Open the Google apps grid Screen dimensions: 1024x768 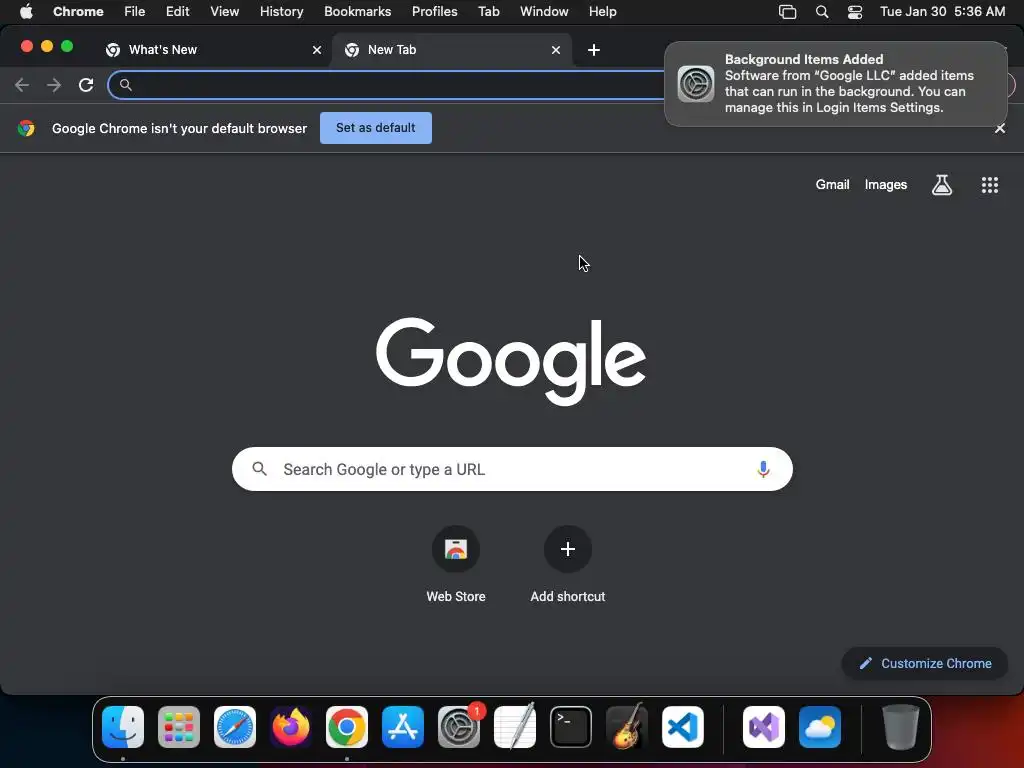(x=990, y=185)
